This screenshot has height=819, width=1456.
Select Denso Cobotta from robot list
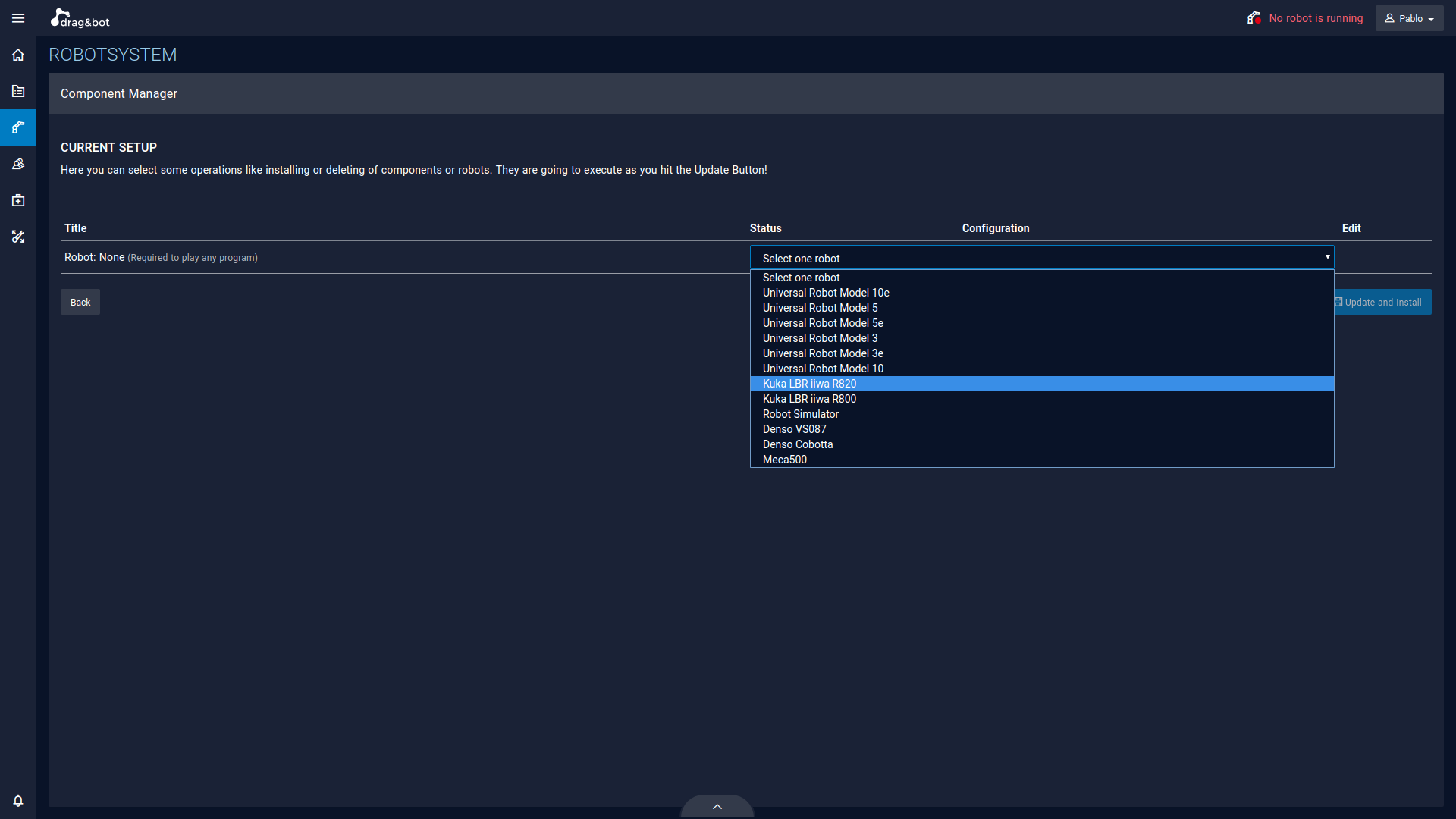click(x=797, y=444)
